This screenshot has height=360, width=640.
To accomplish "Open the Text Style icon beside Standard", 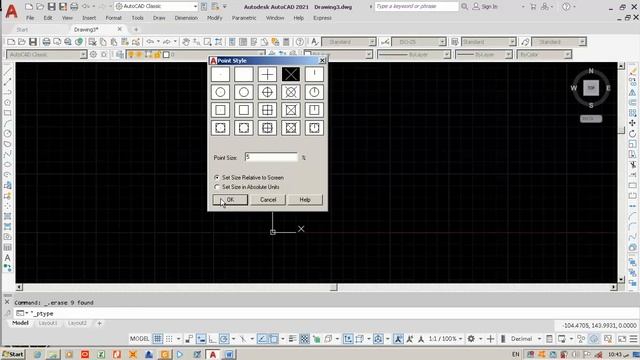I will [x=314, y=42].
